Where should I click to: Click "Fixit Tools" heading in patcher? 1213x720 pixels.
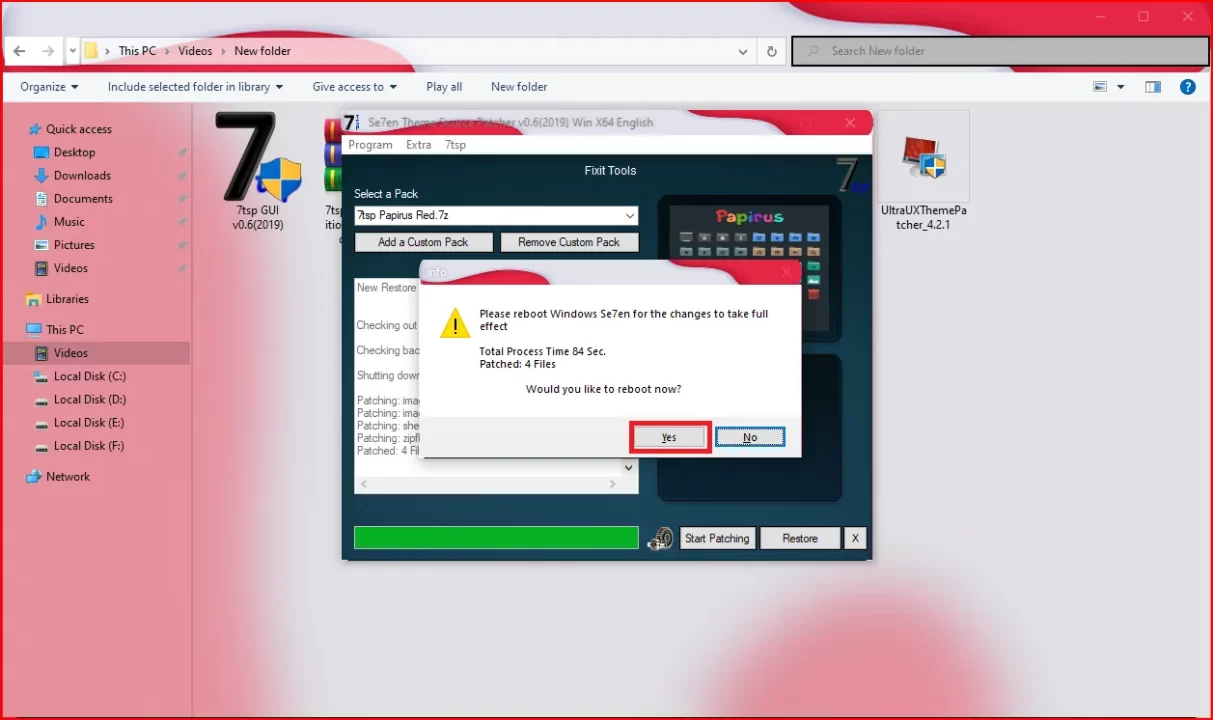610,170
